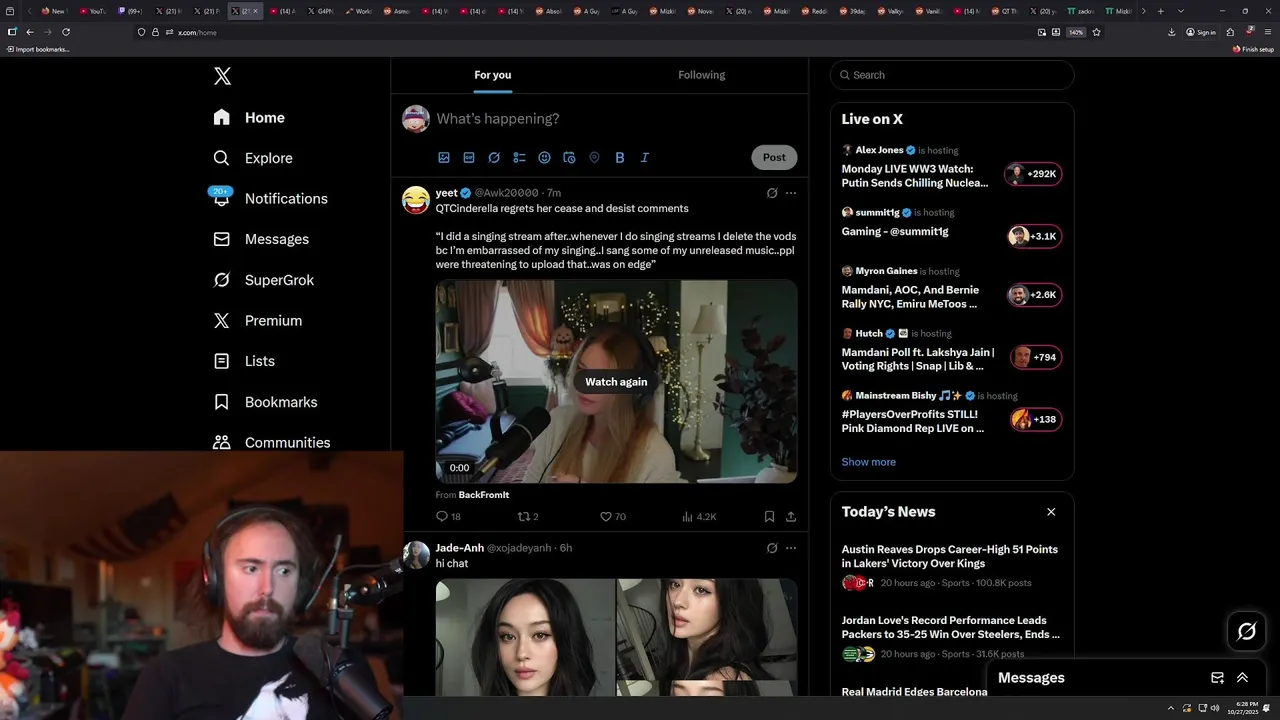Image resolution: width=1280 pixels, height=720 pixels.
Task: Open Bookmarks from the sidebar
Action: (x=265, y=402)
